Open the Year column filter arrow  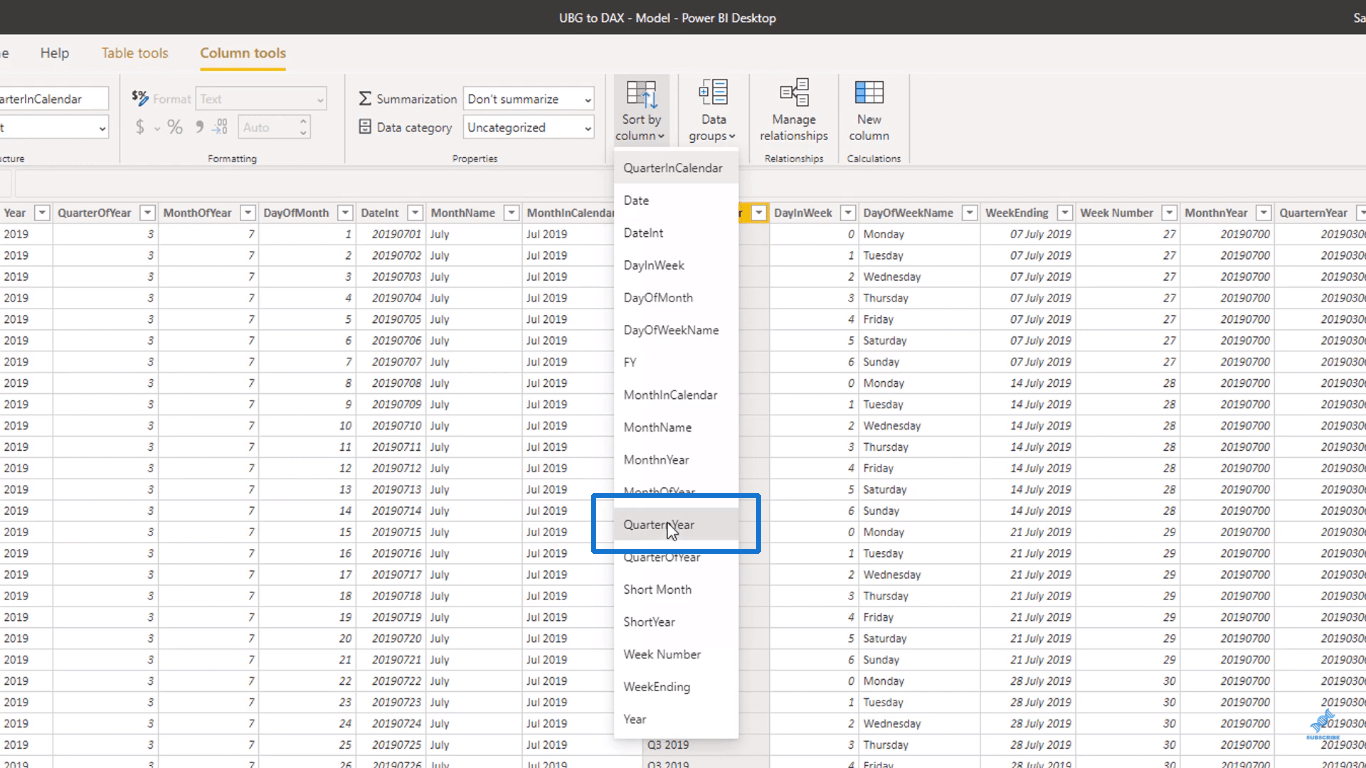[x=42, y=213]
